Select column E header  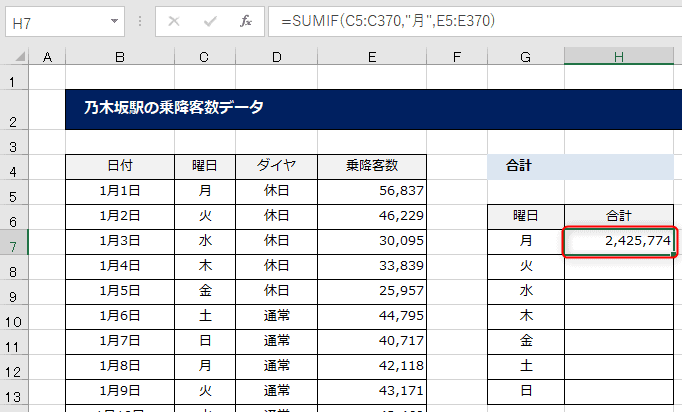coord(372,57)
